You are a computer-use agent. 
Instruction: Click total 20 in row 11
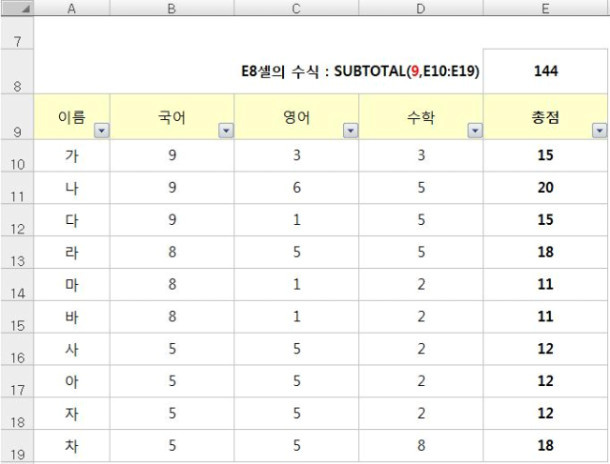pyautogui.click(x=545, y=188)
